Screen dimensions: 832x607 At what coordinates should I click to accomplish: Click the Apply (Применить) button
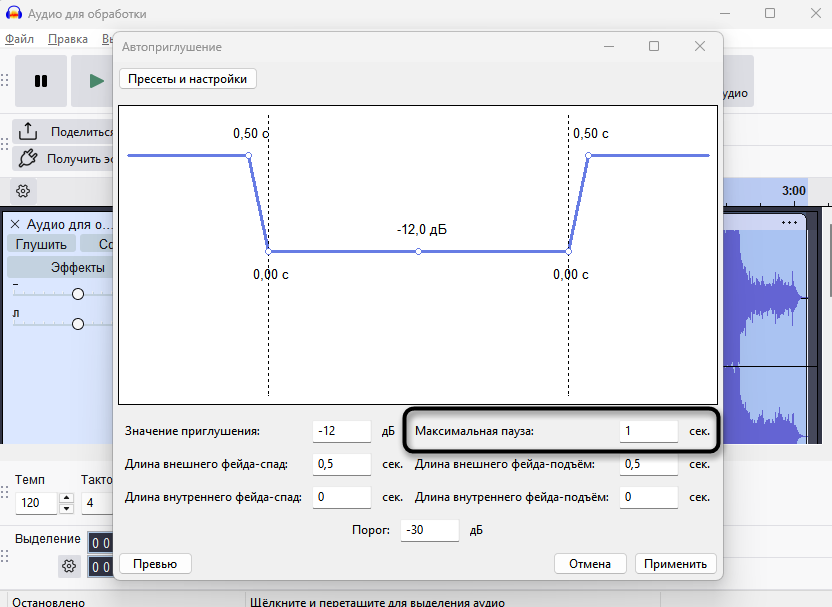click(x=675, y=563)
